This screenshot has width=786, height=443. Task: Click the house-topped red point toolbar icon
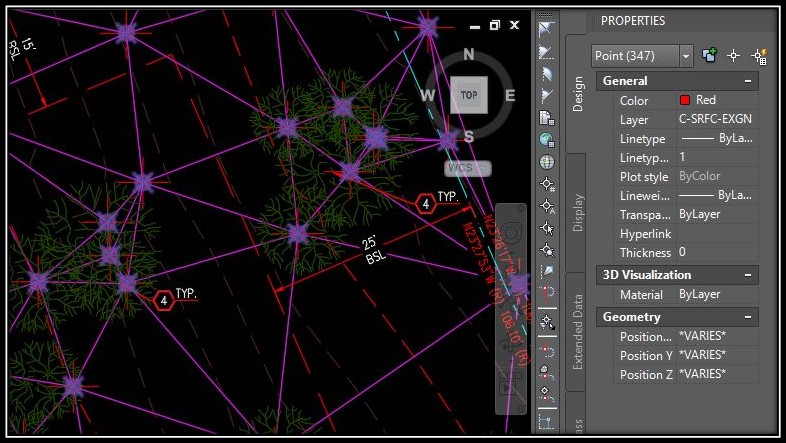coord(547,372)
